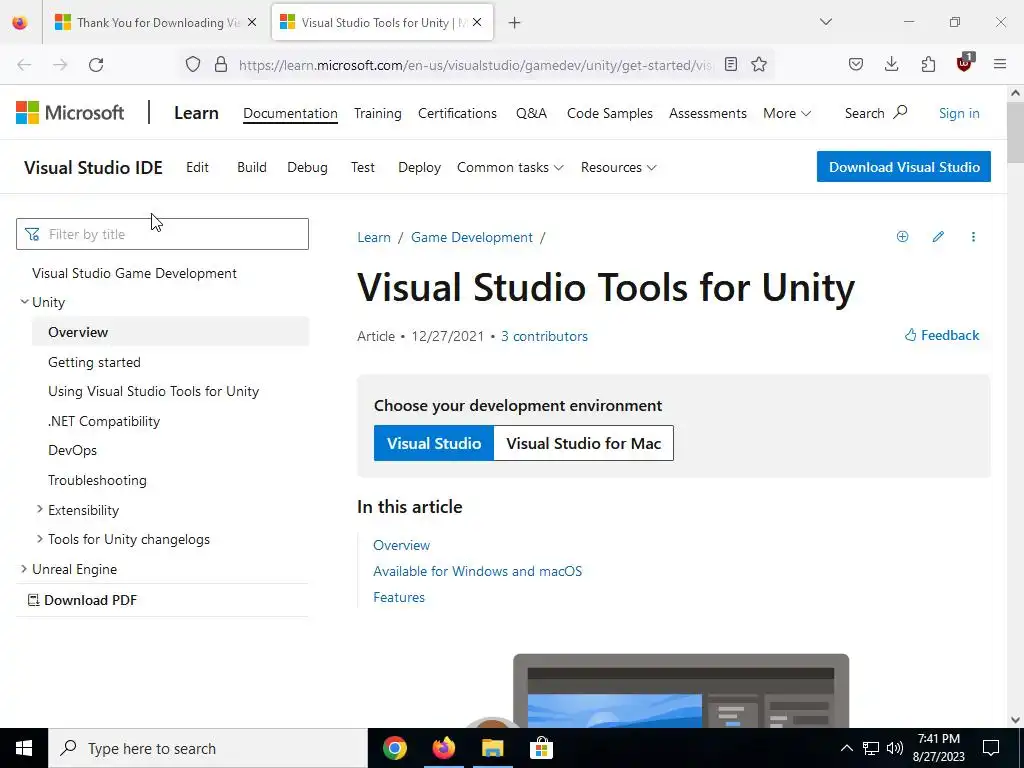Screen dimensions: 1024x768
Task: Go to Training in the top nav
Action: 377,113
